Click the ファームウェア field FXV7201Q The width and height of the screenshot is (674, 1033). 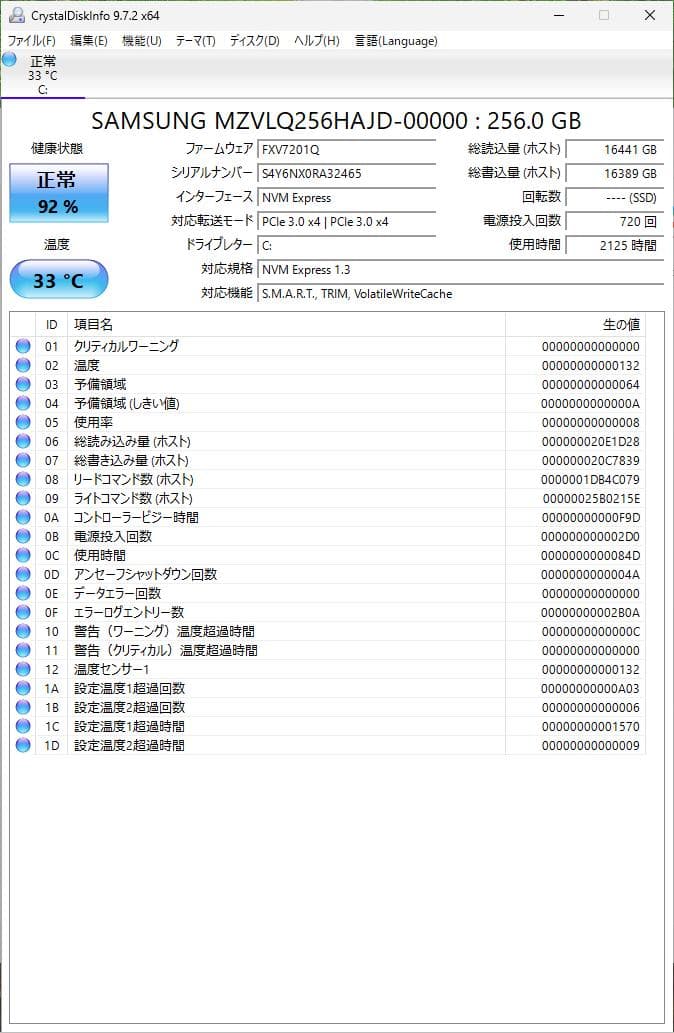point(347,150)
